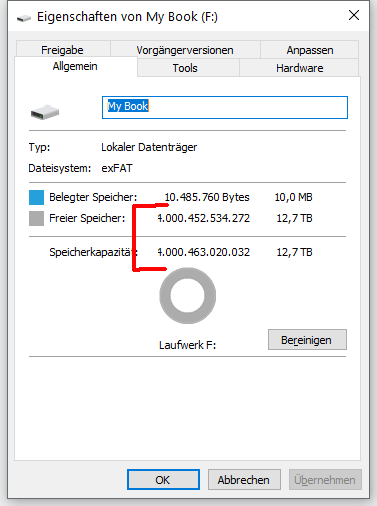Click the free space value 4.000.452.534.272

click(x=204, y=218)
